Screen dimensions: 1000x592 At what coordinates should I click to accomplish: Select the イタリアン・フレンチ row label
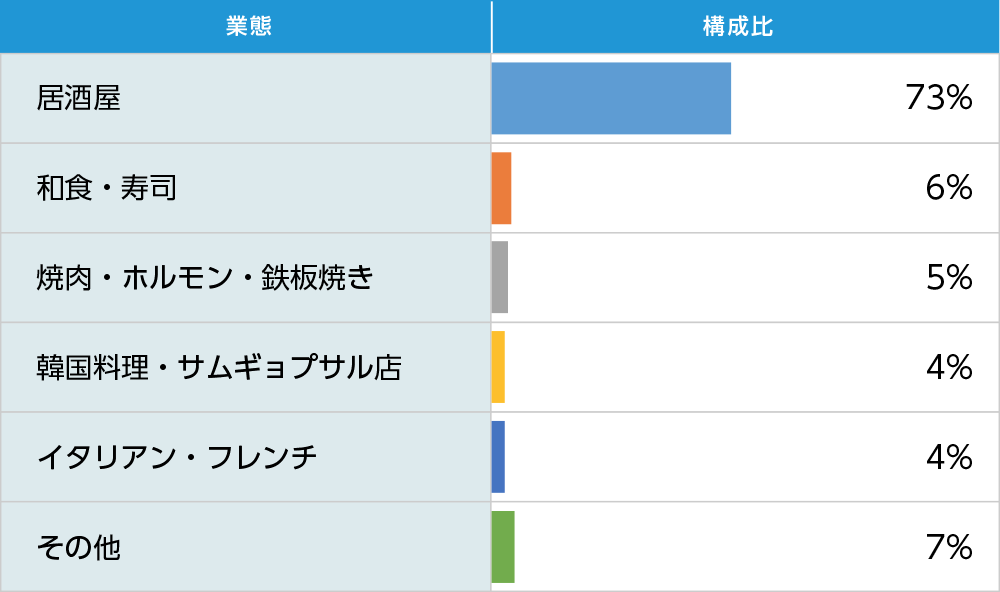coord(177,457)
